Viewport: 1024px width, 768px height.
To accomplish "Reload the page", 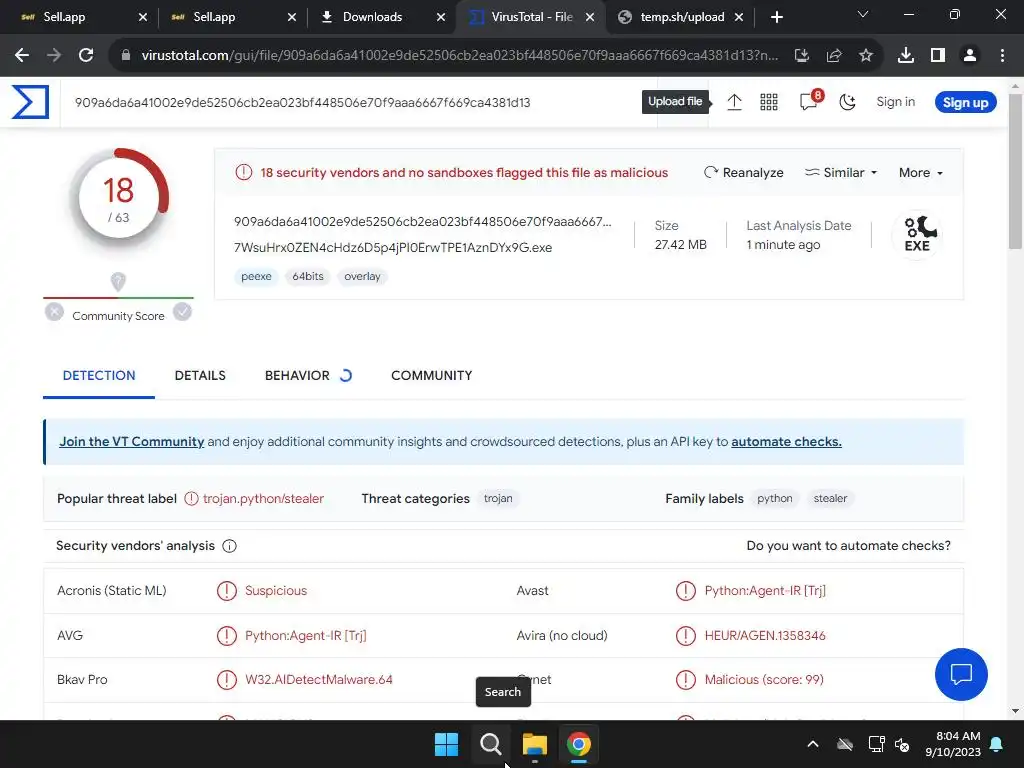I will [86, 56].
